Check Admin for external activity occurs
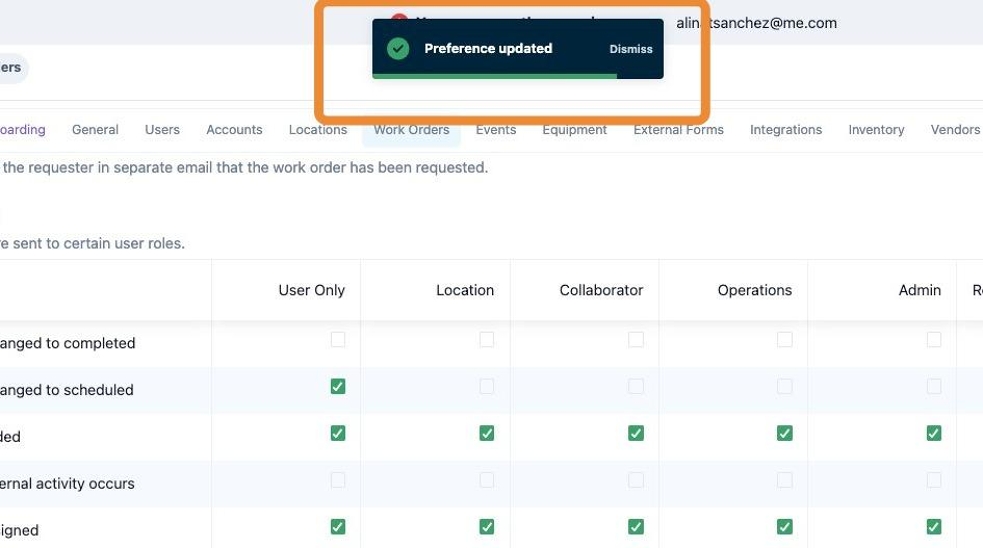 (x=933, y=480)
